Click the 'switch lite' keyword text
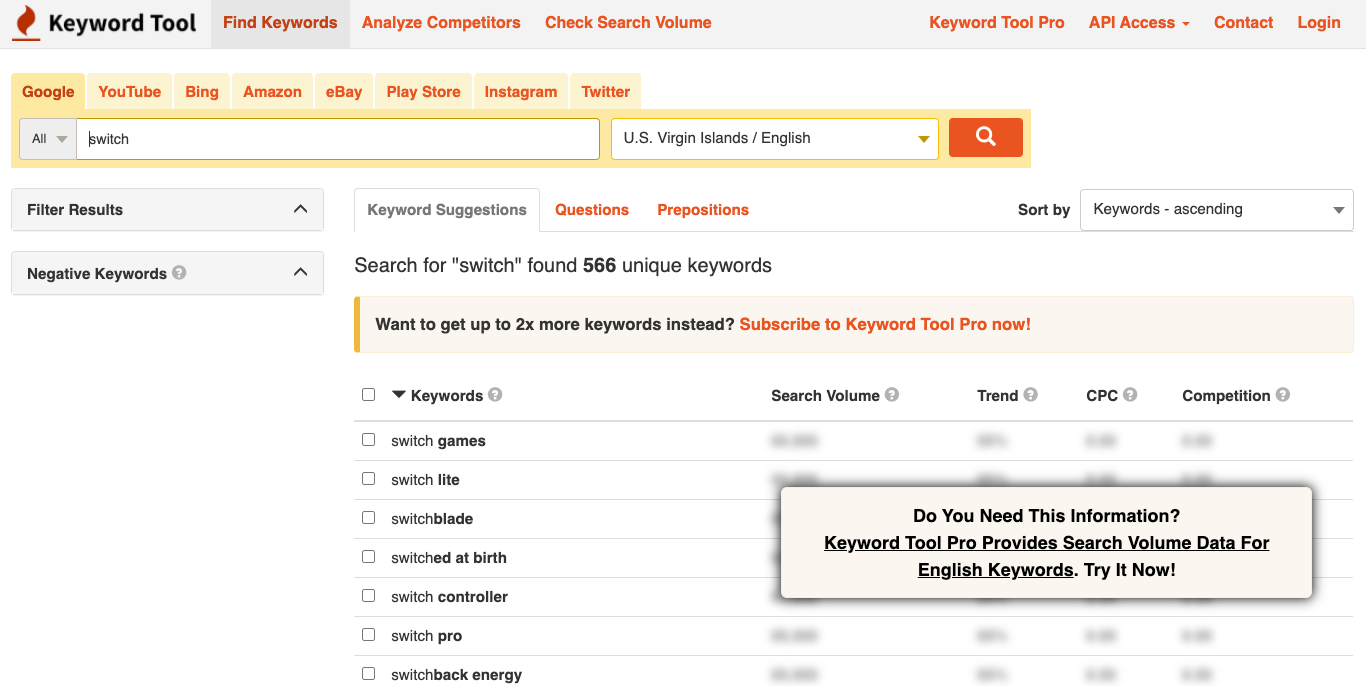This screenshot has width=1366, height=686. tap(425, 480)
